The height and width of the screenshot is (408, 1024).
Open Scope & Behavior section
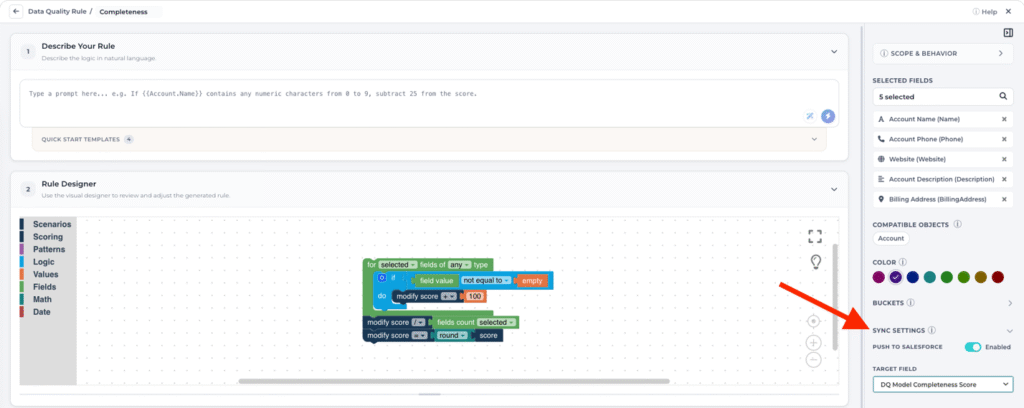[x=943, y=54]
